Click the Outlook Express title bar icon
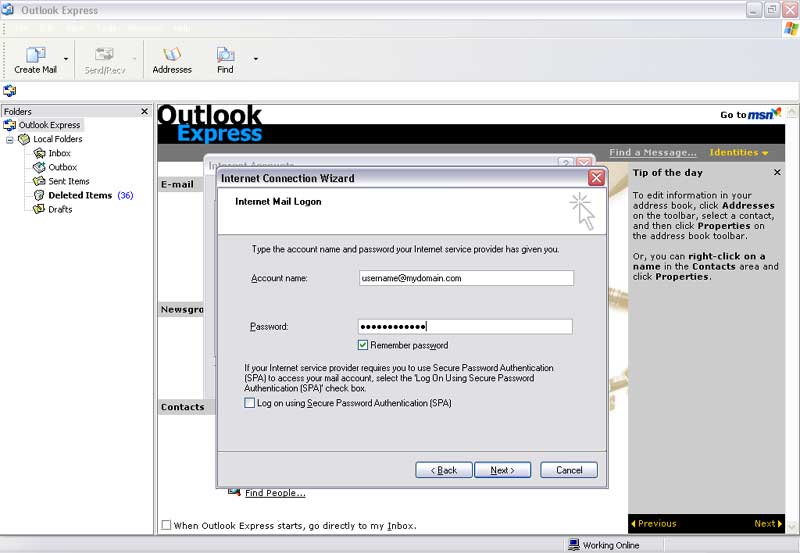The width and height of the screenshot is (800, 553). (8, 9)
